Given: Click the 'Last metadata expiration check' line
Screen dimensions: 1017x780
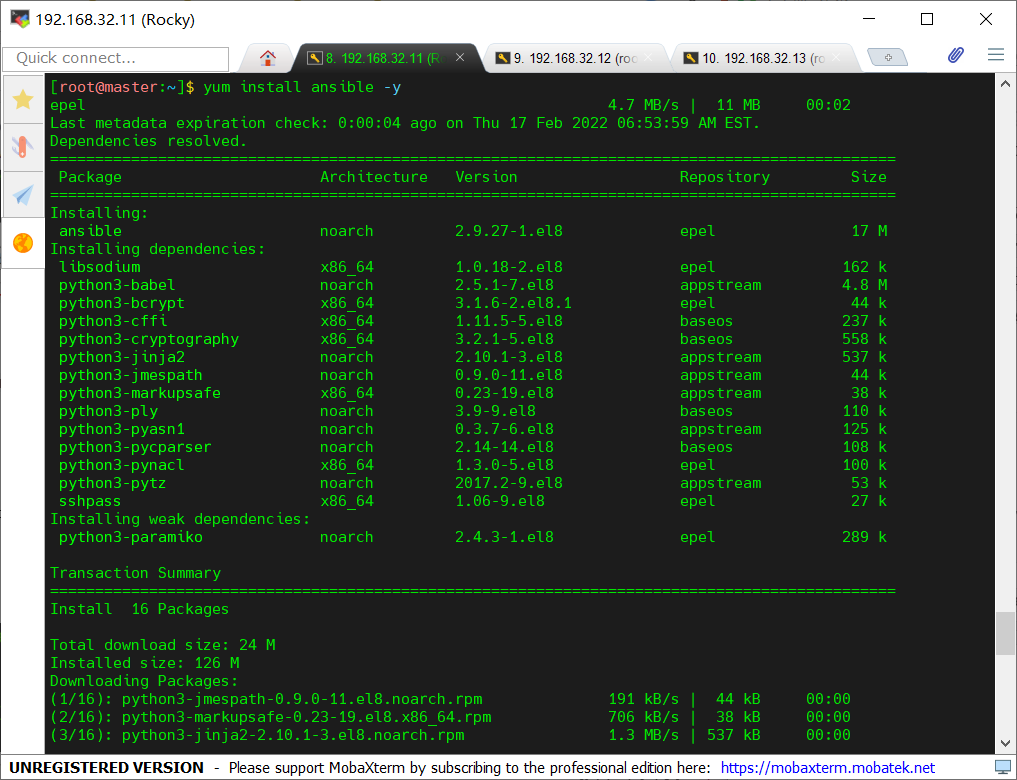Looking at the screenshot, I should pyautogui.click(x=405, y=123).
